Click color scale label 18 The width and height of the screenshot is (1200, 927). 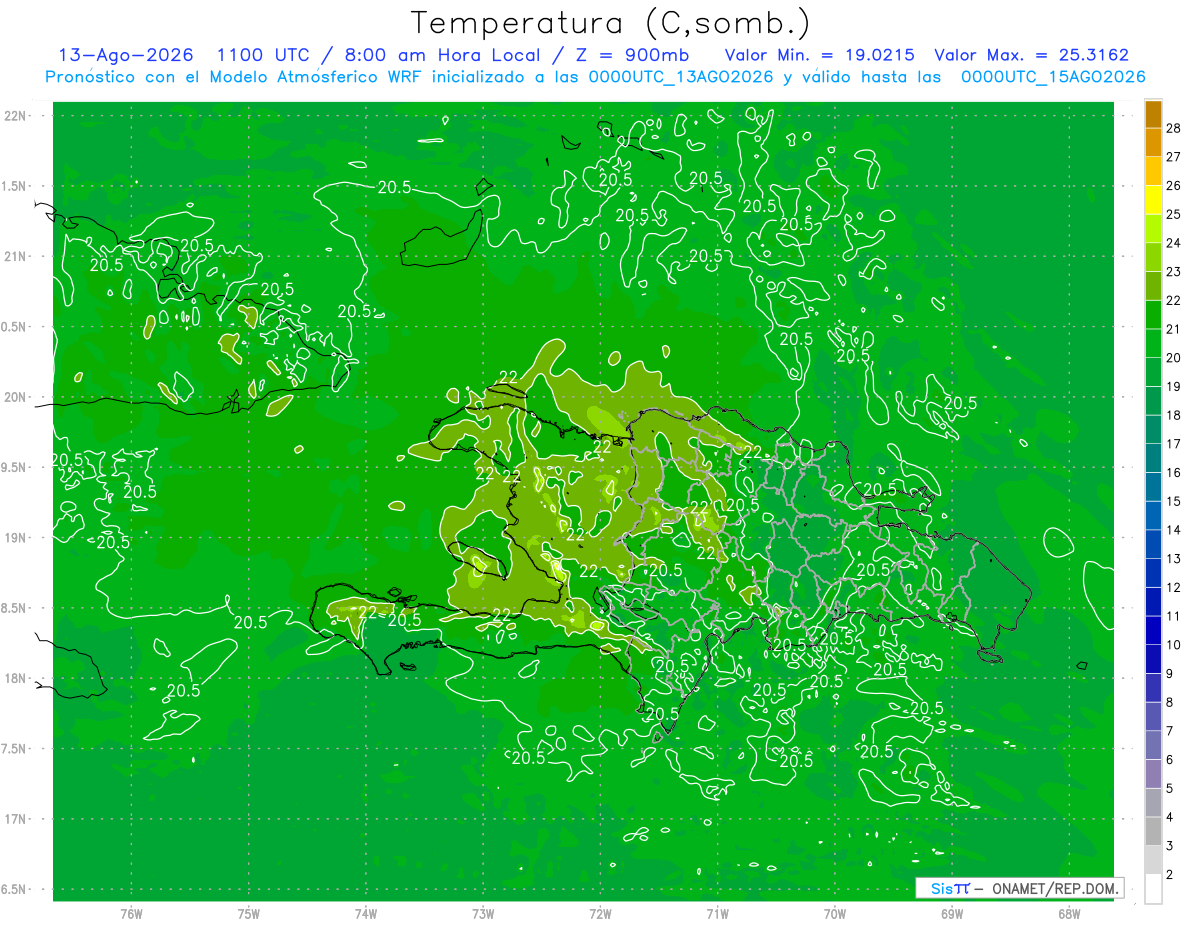coord(1175,415)
